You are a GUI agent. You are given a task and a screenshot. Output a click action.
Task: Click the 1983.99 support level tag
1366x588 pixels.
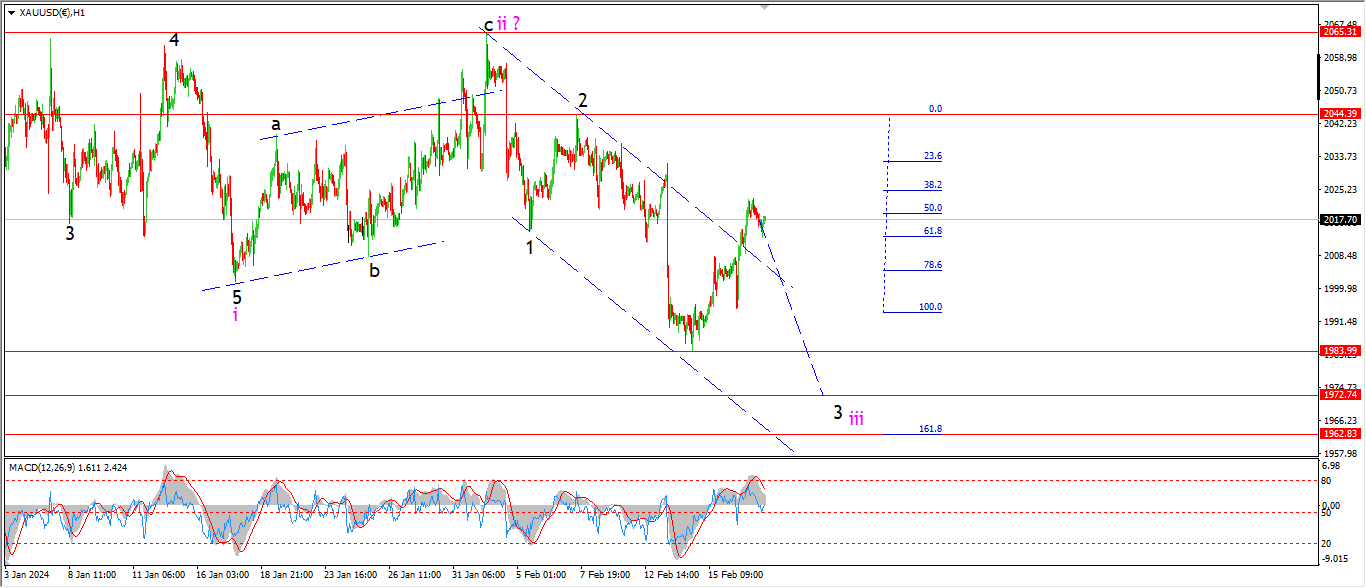[1340, 351]
